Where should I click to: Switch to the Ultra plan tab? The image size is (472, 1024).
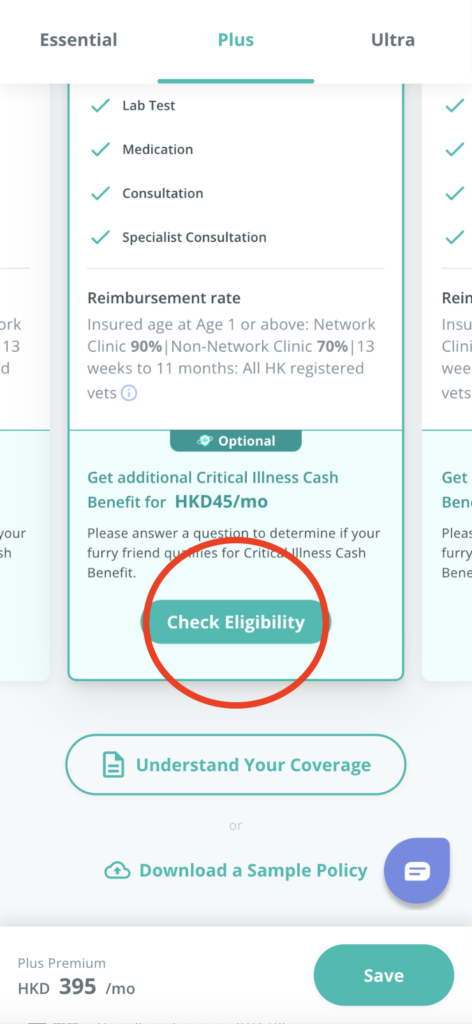coord(393,40)
